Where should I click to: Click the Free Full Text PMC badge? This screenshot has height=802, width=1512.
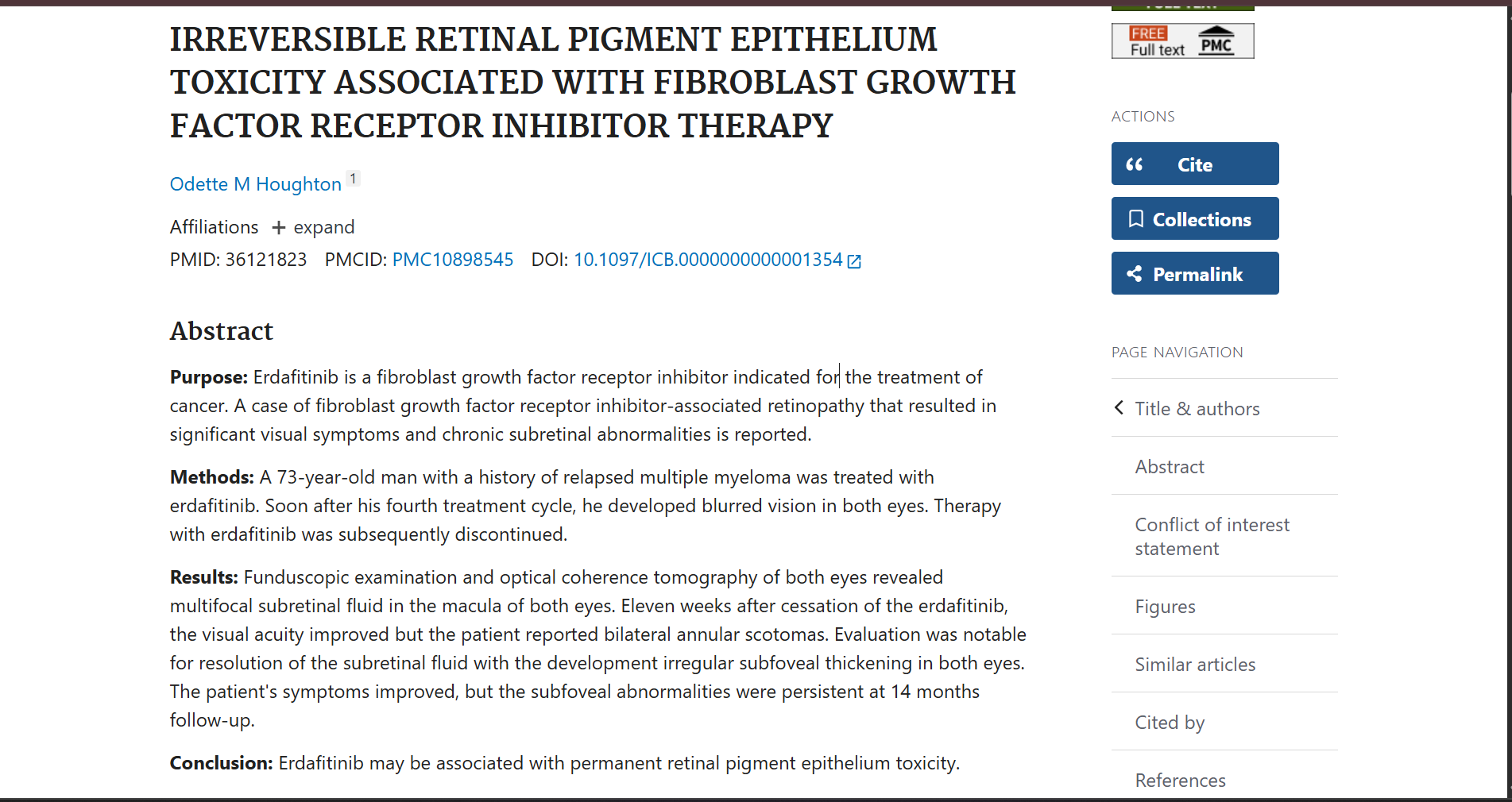click(1182, 40)
